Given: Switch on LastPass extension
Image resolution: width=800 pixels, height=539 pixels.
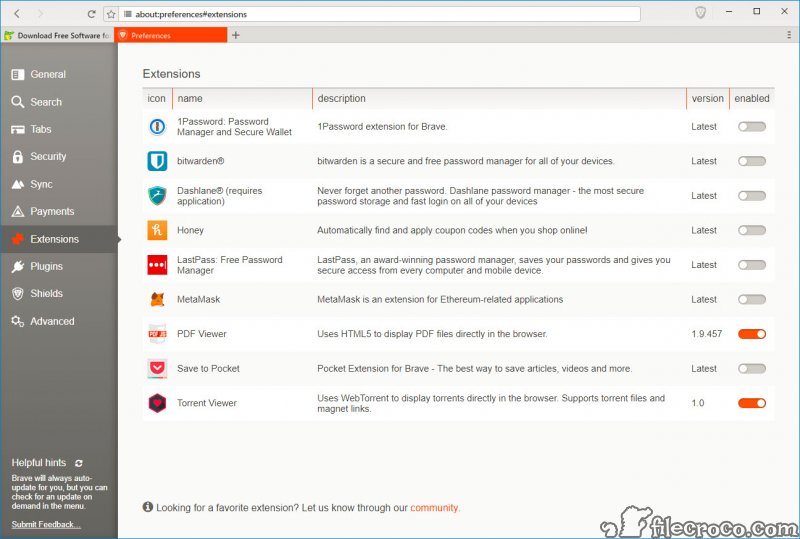Looking at the screenshot, I should 752,265.
